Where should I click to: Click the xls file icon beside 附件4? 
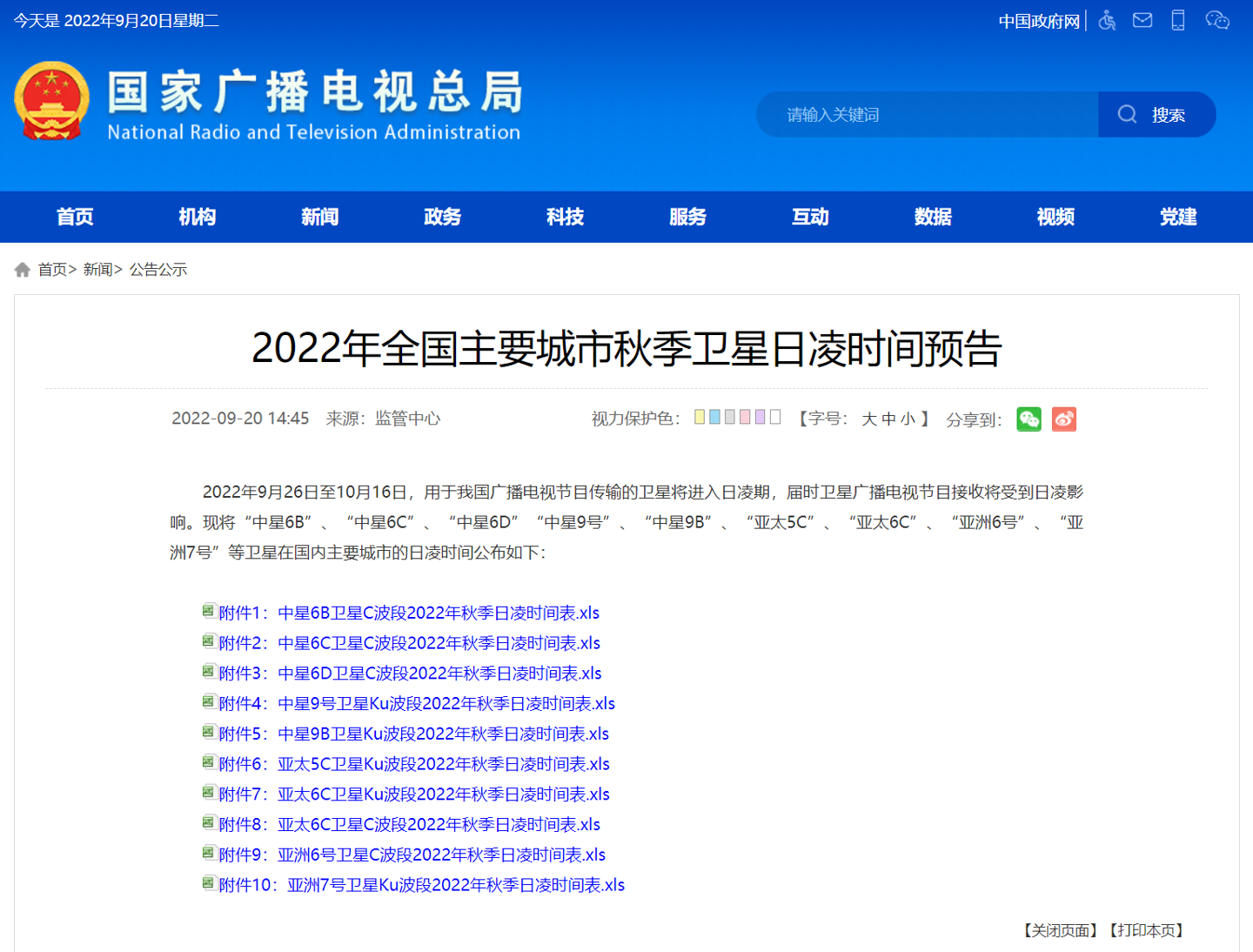click(209, 701)
